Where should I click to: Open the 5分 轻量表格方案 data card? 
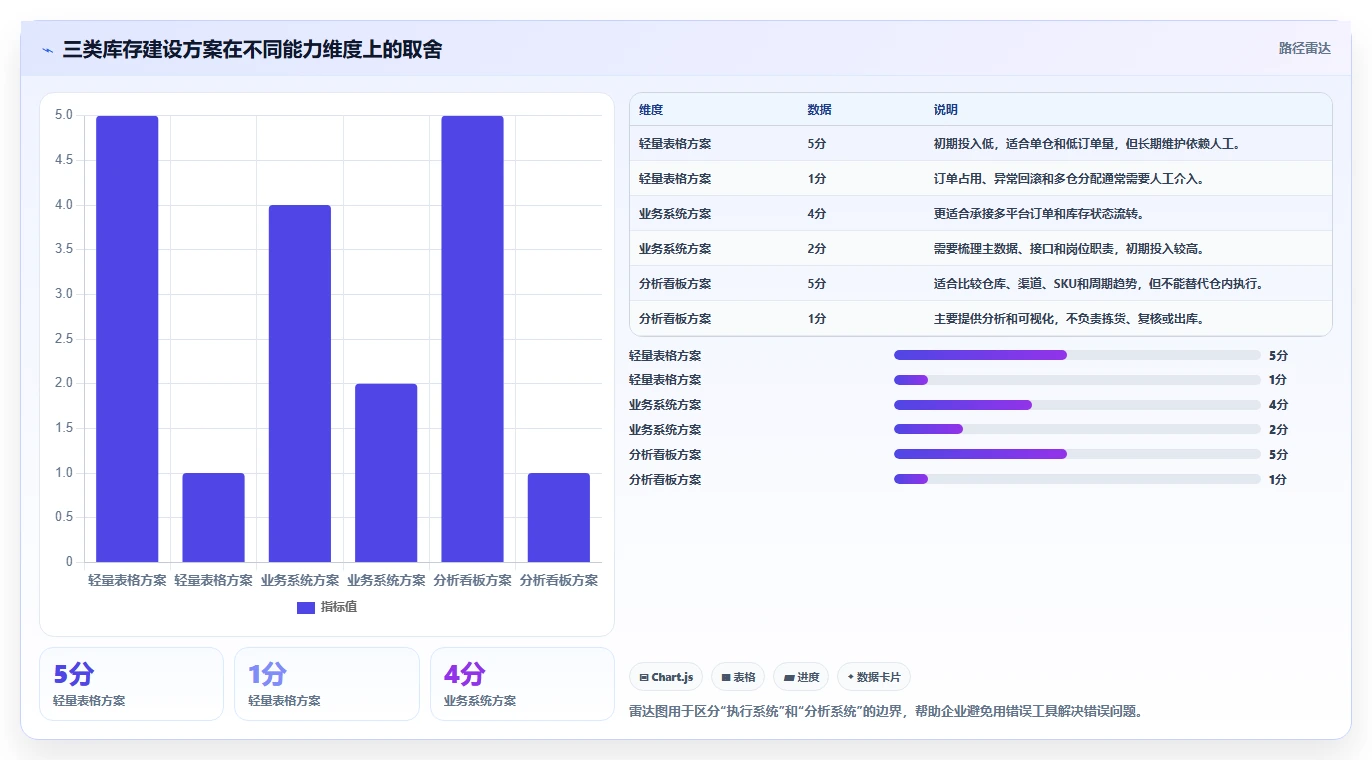tap(131, 684)
